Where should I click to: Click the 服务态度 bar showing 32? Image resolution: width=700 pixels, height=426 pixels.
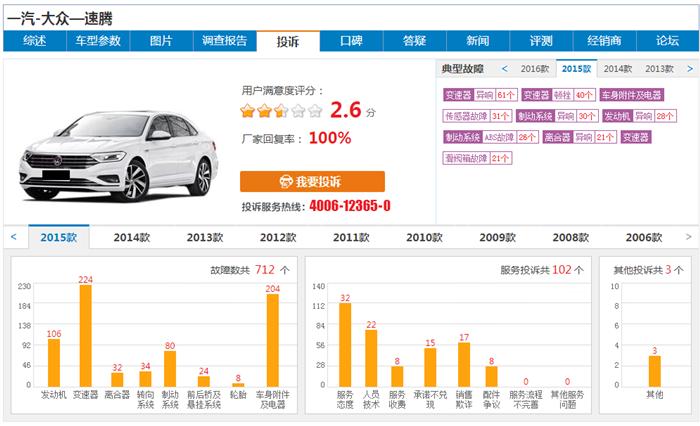[345, 345]
